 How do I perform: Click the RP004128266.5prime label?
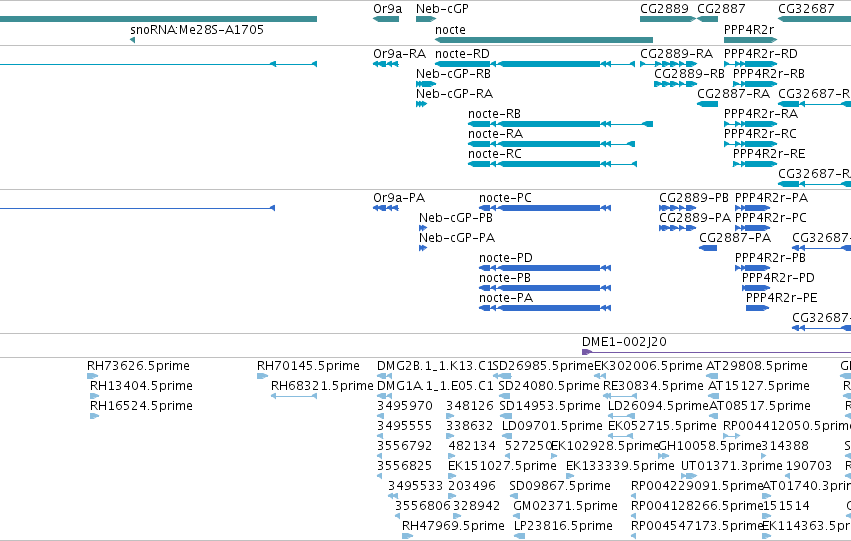click(697, 506)
